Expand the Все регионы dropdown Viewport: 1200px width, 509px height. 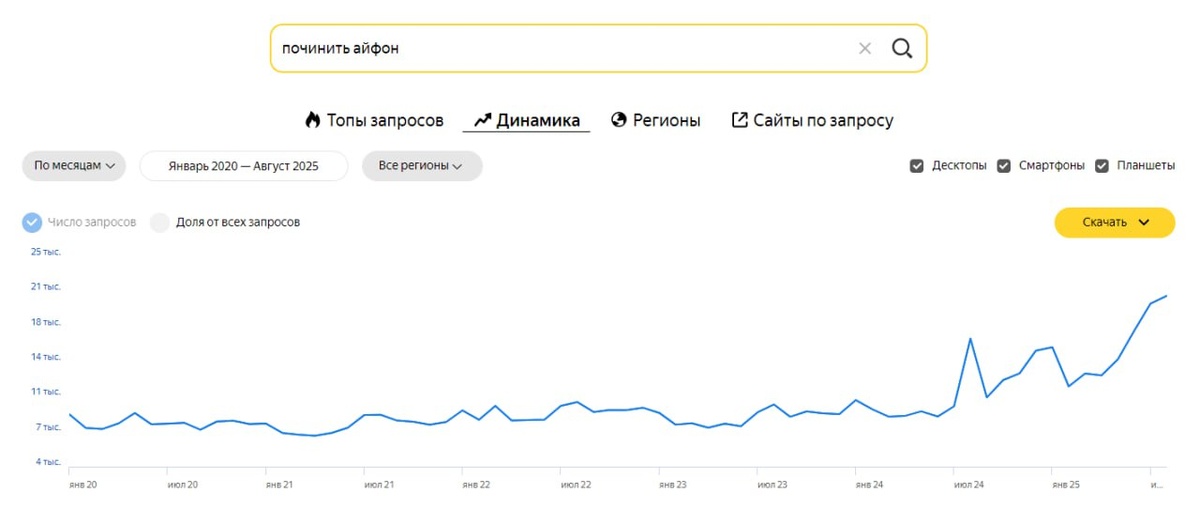tap(421, 166)
